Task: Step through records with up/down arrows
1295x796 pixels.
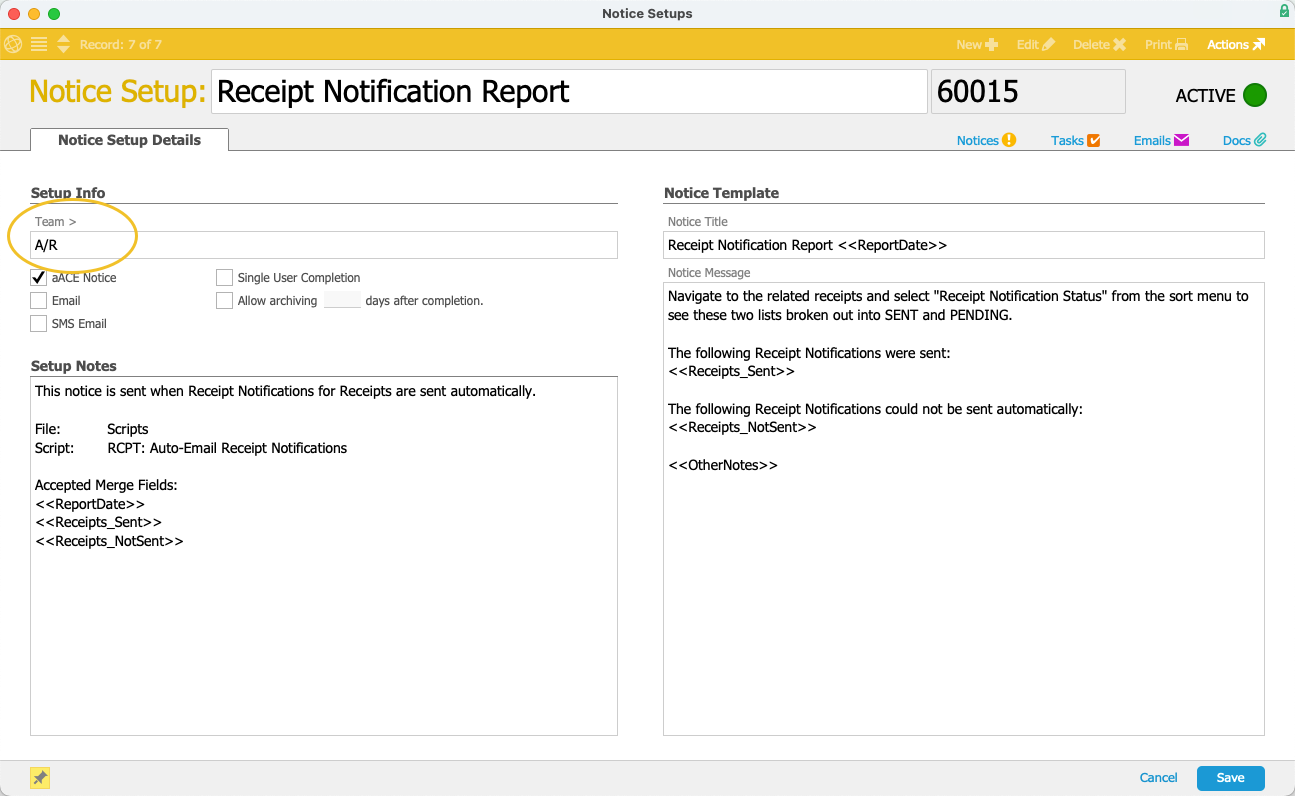Action: tap(64, 44)
